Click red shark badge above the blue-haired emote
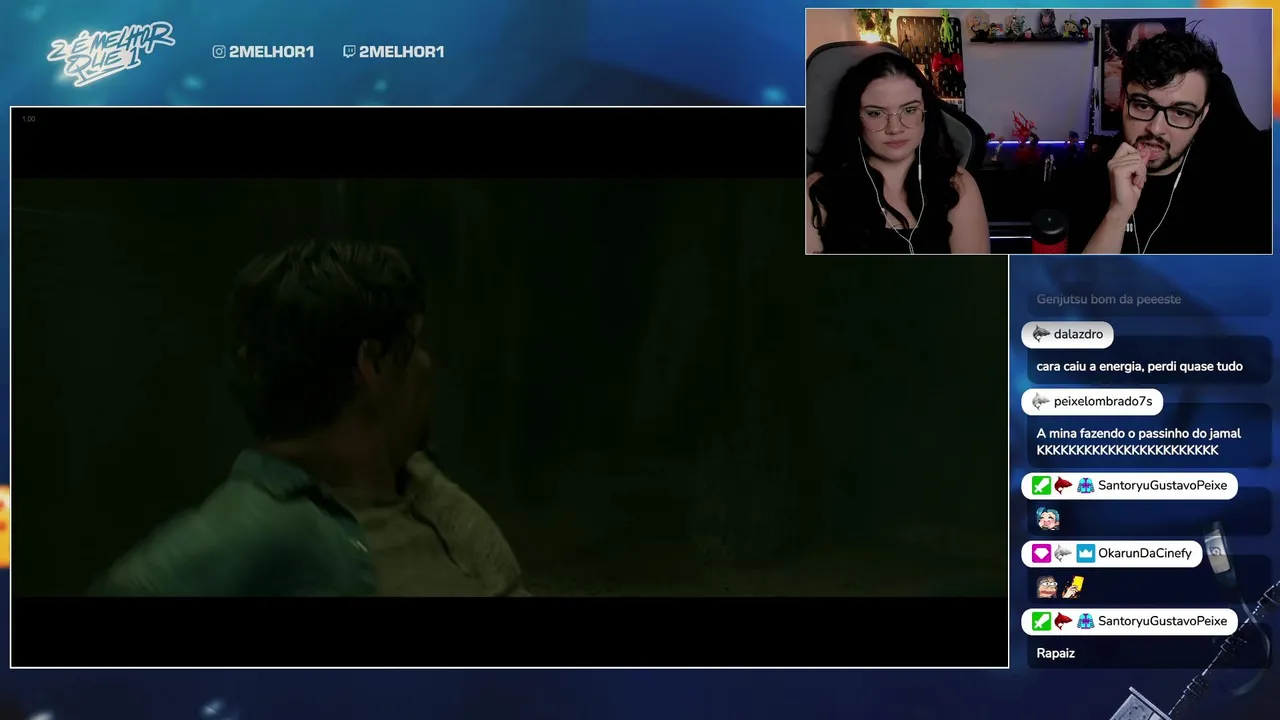1280x720 pixels. 1063,485
